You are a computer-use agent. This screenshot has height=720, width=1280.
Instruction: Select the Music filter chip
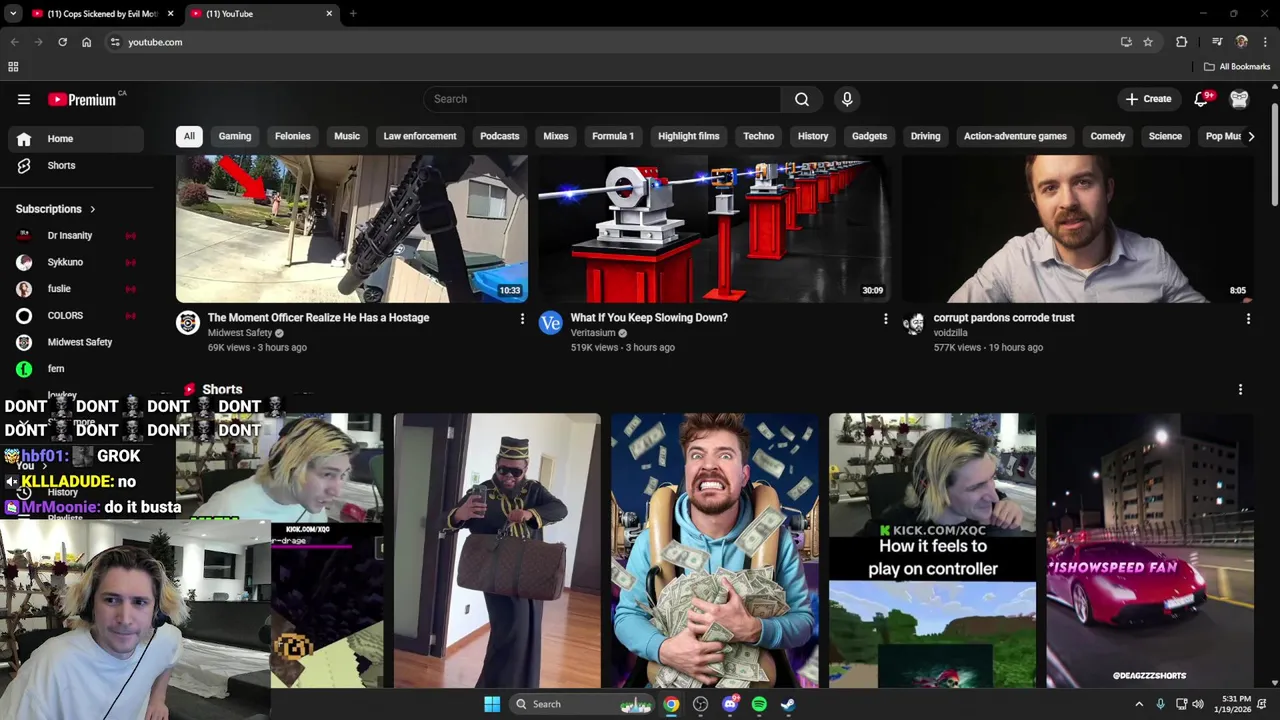coord(347,136)
